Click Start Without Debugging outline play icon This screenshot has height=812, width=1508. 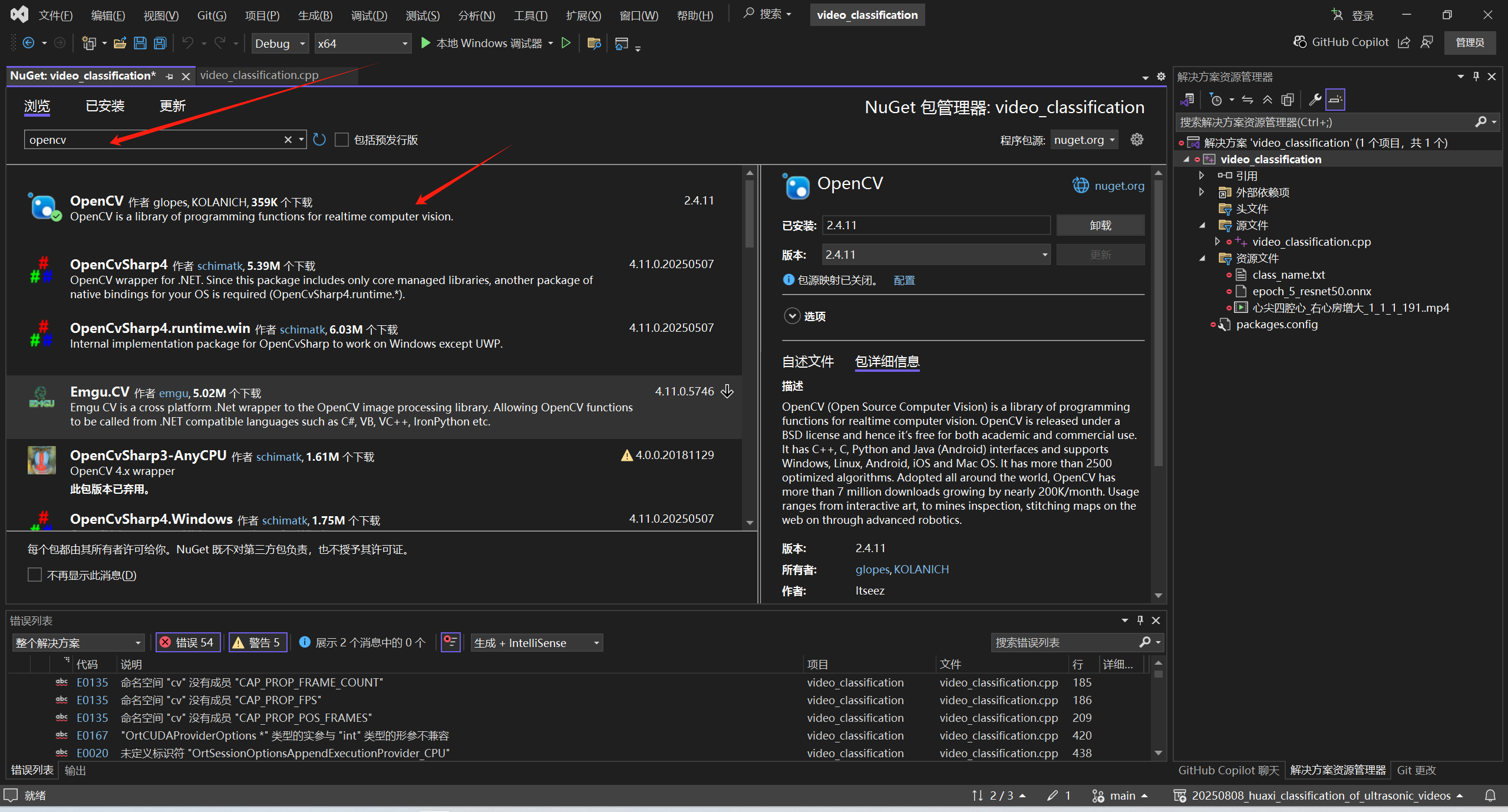click(566, 43)
